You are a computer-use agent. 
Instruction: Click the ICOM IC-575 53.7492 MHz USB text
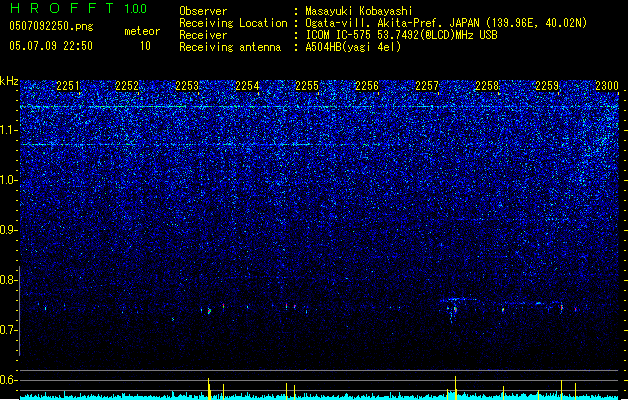point(402,35)
